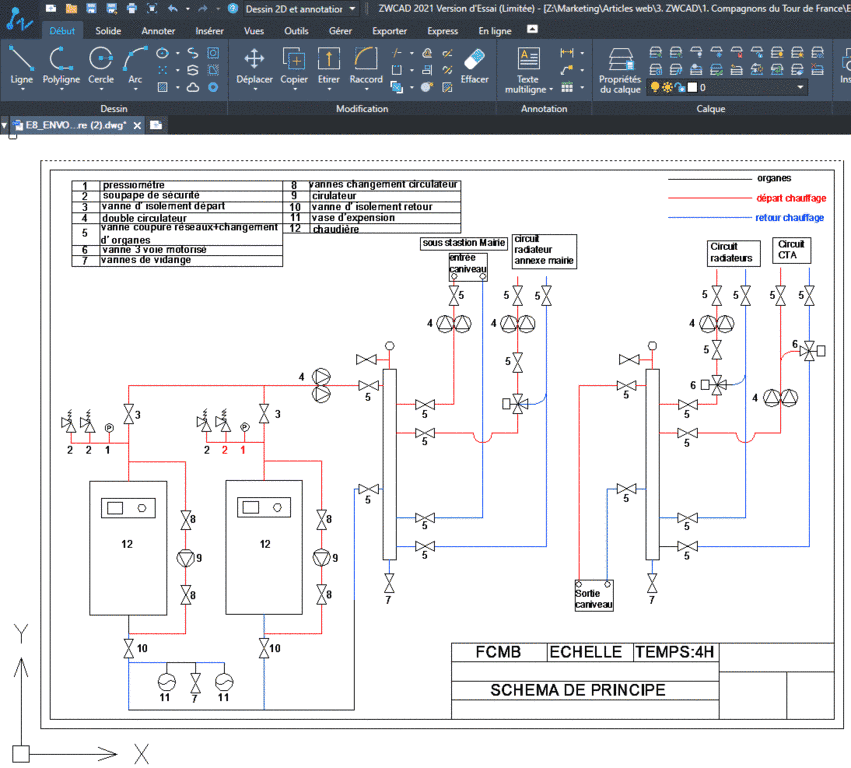
Task: Expand the Texte multiligne dropdown
Action: pyautogui.click(x=551, y=90)
